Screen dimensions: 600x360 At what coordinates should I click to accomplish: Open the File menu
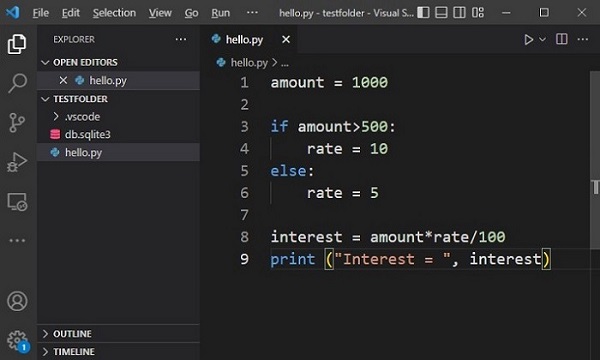(x=41, y=13)
